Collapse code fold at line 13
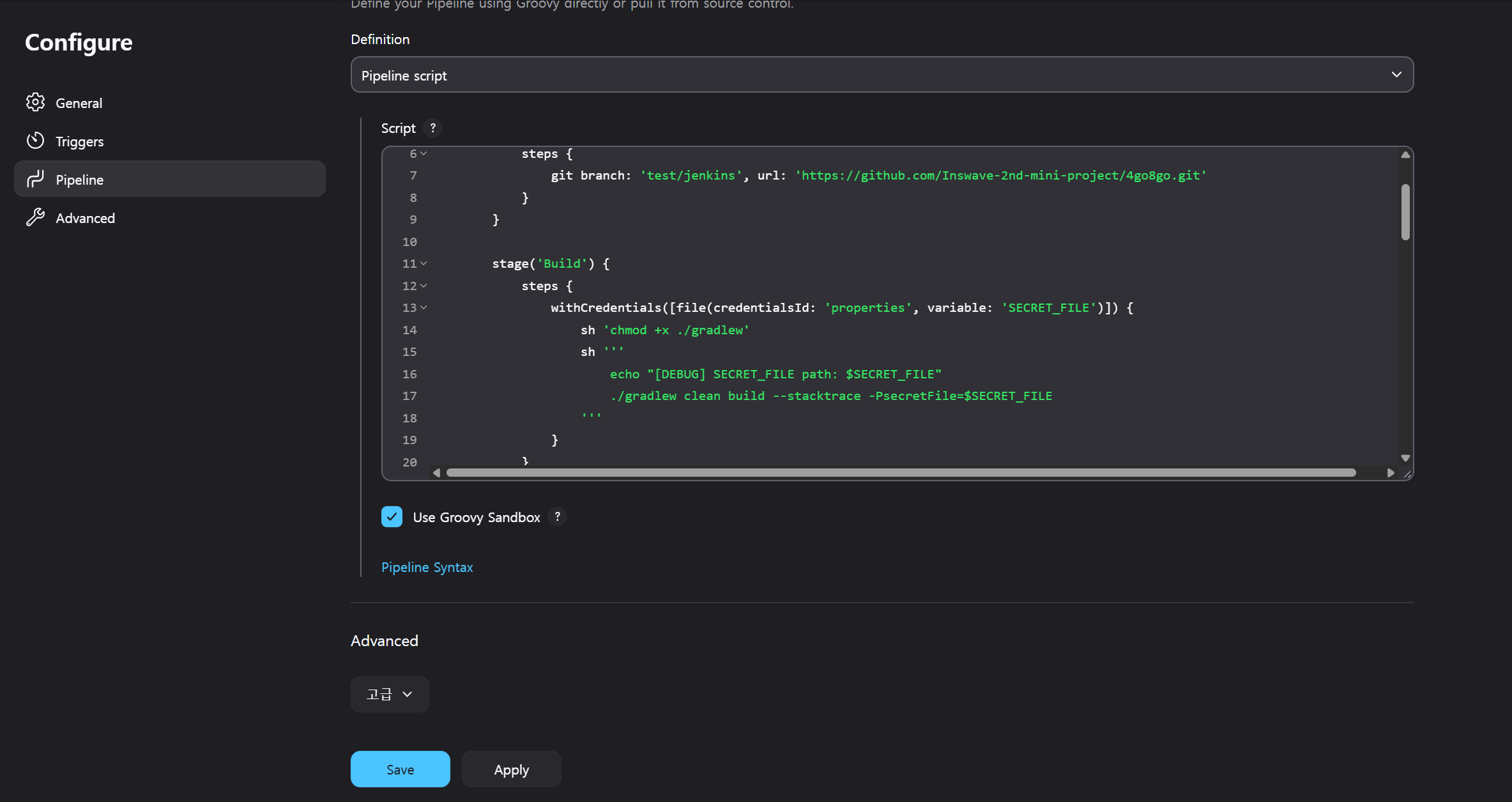The image size is (1512, 802). [x=424, y=307]
